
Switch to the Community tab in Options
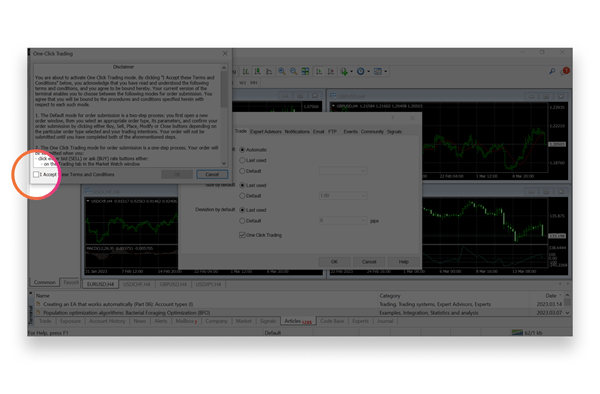point(372,132)
